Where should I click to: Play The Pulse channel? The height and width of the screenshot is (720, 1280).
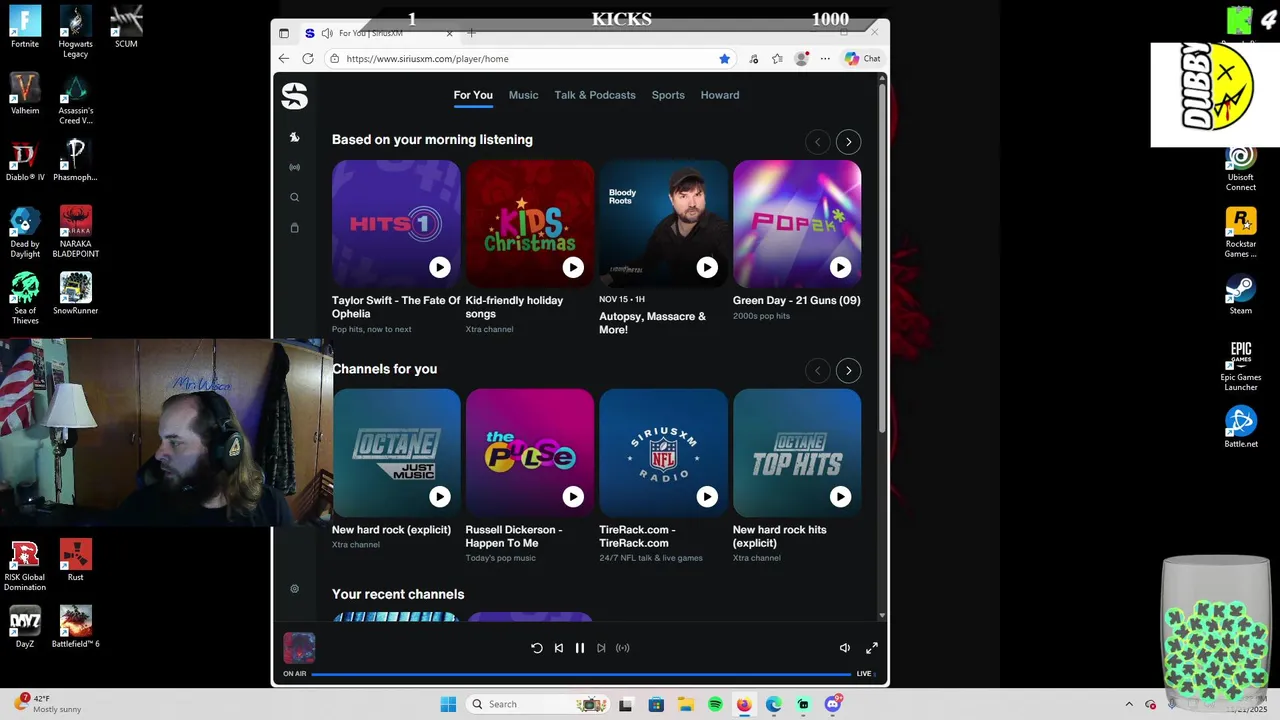572,496
